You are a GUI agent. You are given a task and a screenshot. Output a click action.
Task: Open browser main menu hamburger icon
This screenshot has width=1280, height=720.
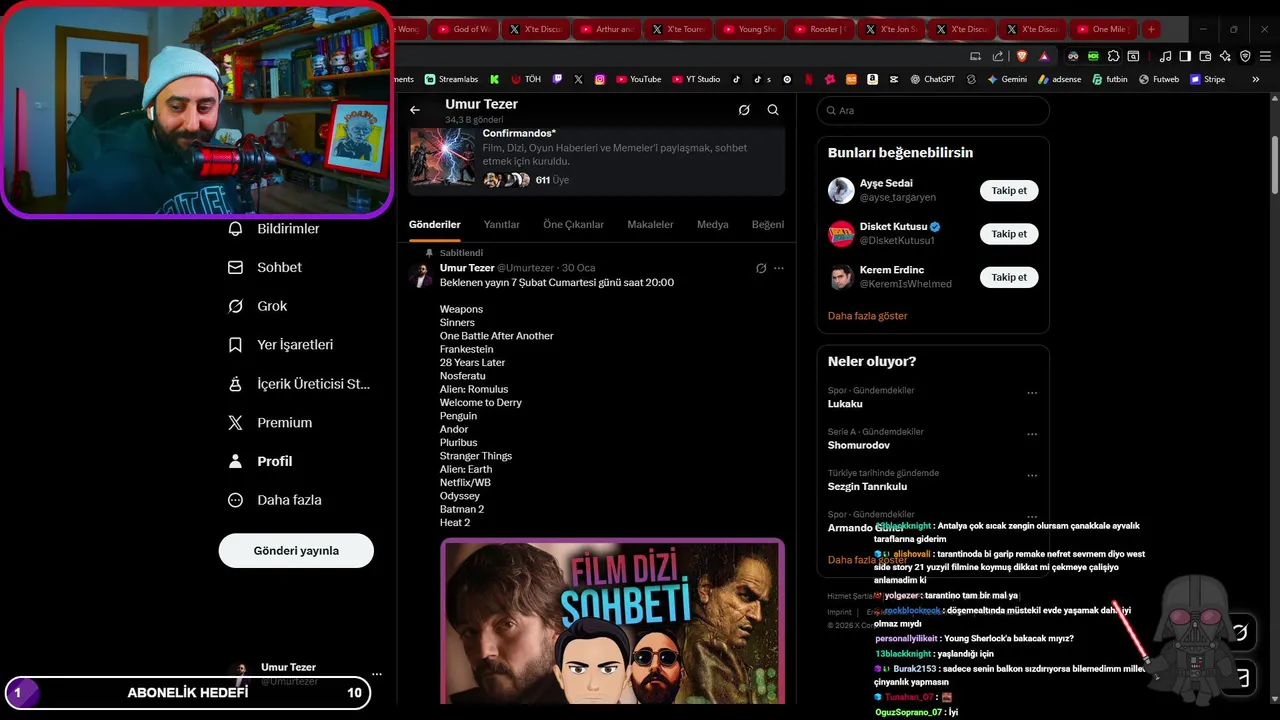click(x=1263, y=56)
